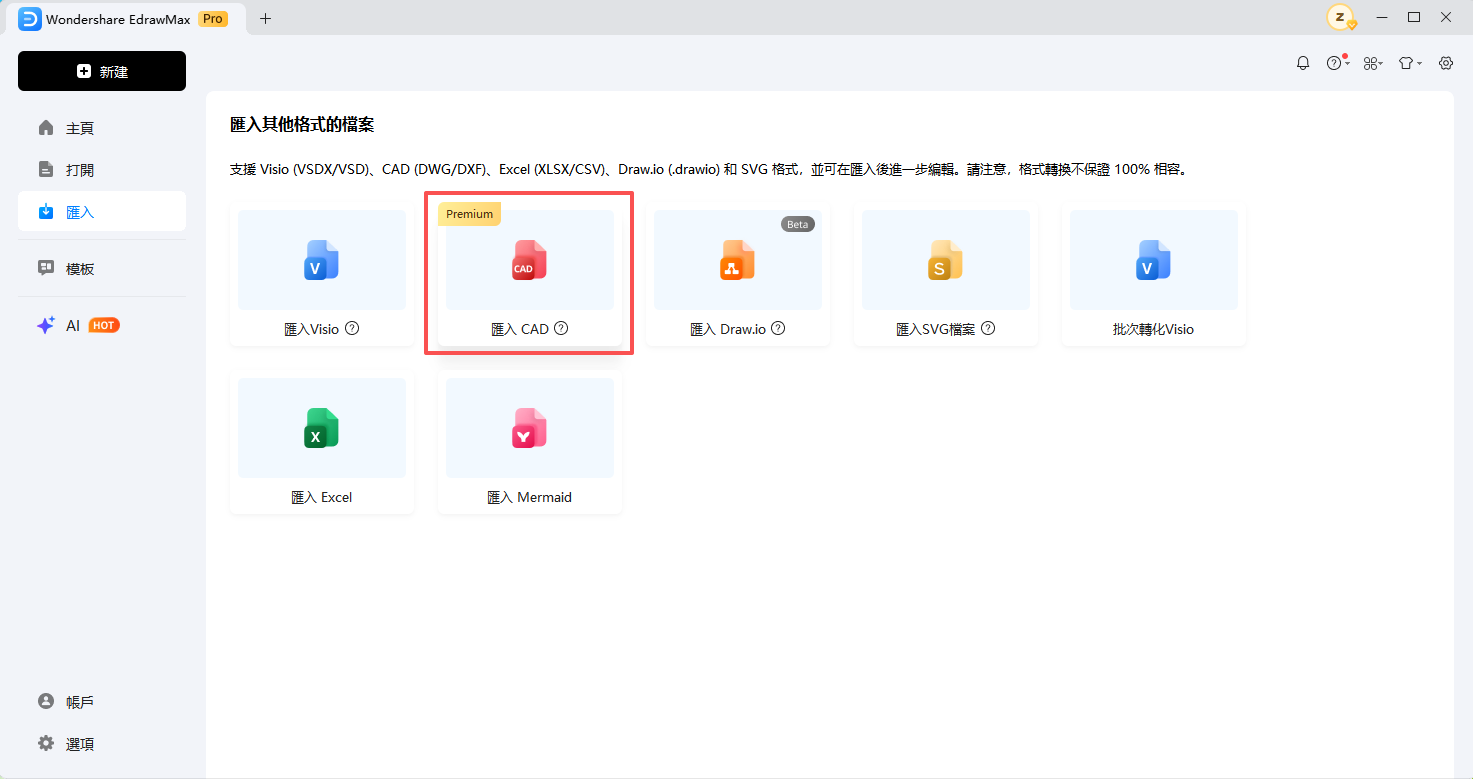The image size is (1473, 779).
Task: Expand the account avatar chevron
Action: coord(1351,24)
